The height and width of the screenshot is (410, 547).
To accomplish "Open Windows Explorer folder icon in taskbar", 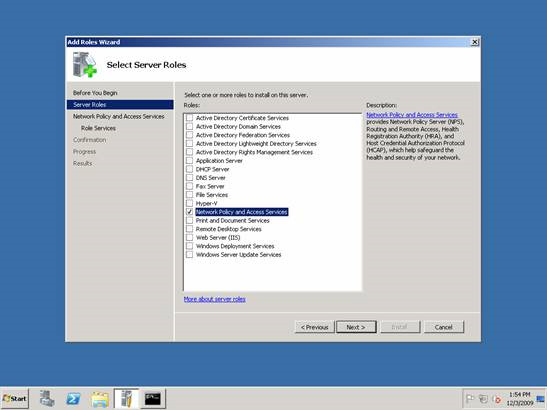I will (x=100, y=399).
